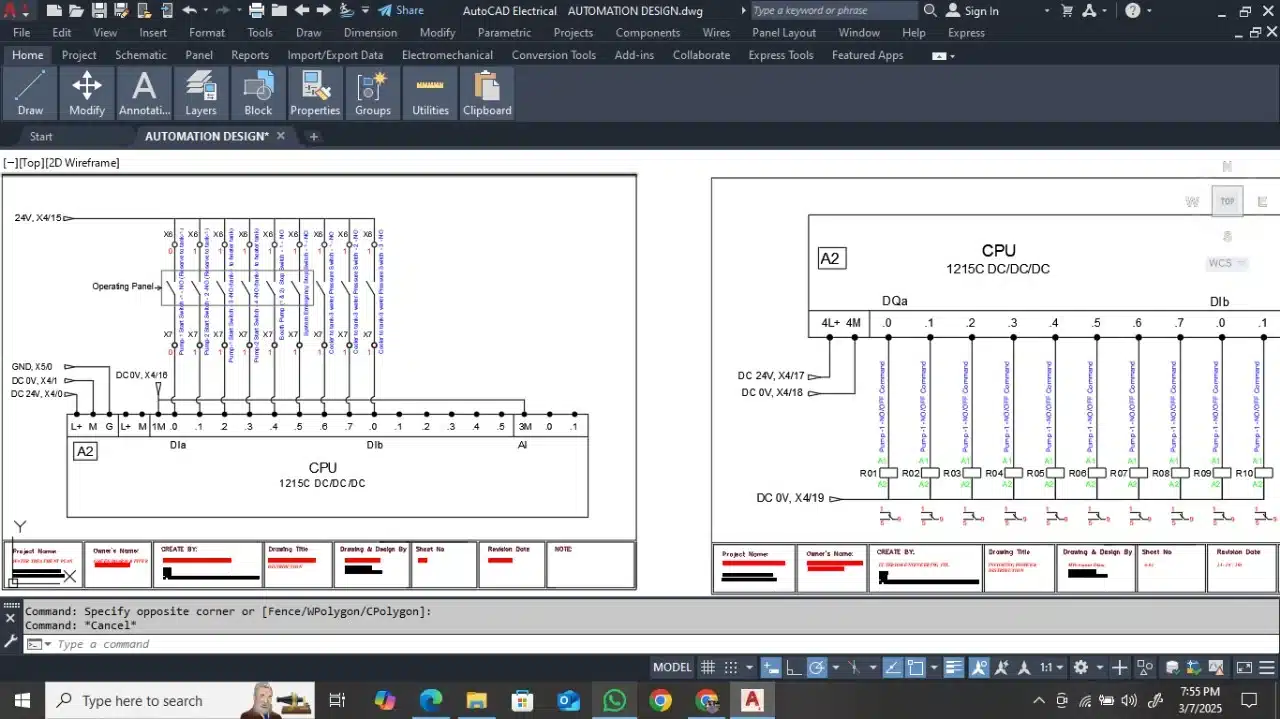Click the Redo arrow icon
The height and width of the screenshot is (719, 1280).
[x=223, y=11]
